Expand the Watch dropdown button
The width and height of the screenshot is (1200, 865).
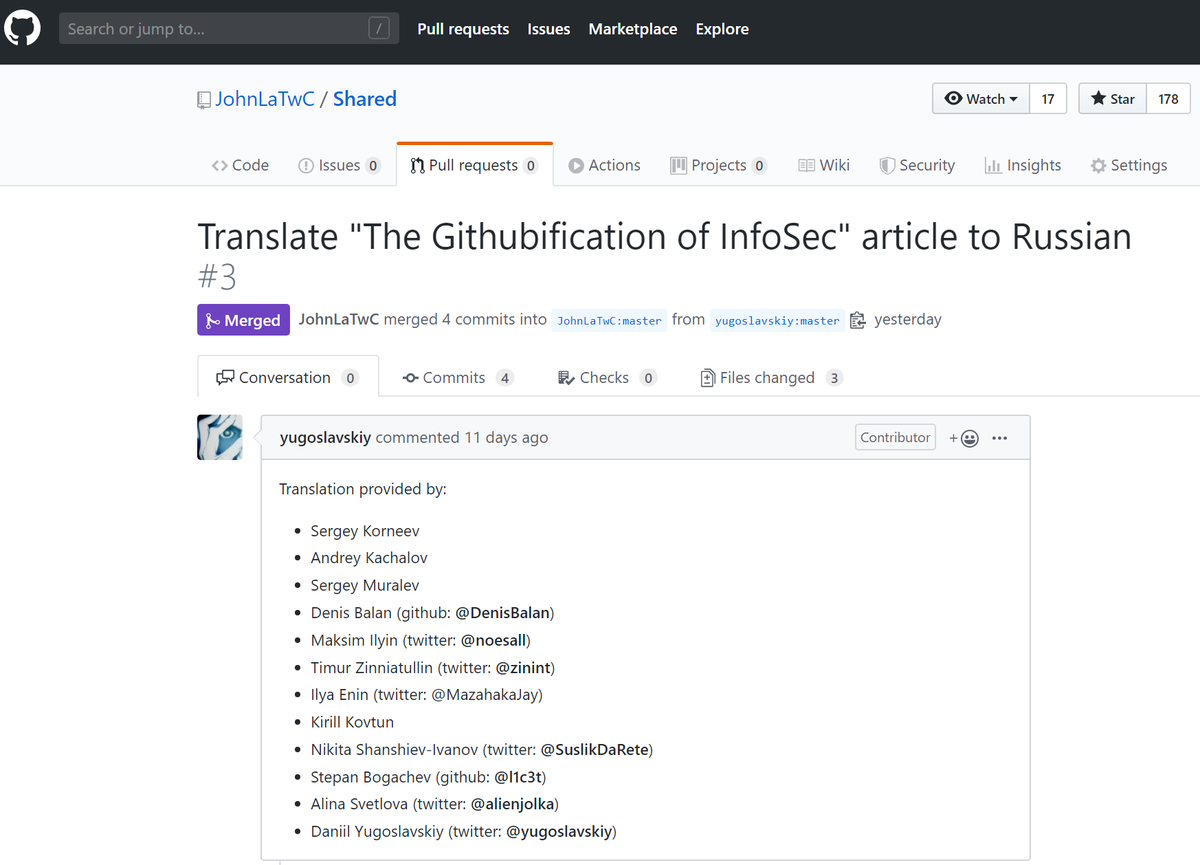981,98
